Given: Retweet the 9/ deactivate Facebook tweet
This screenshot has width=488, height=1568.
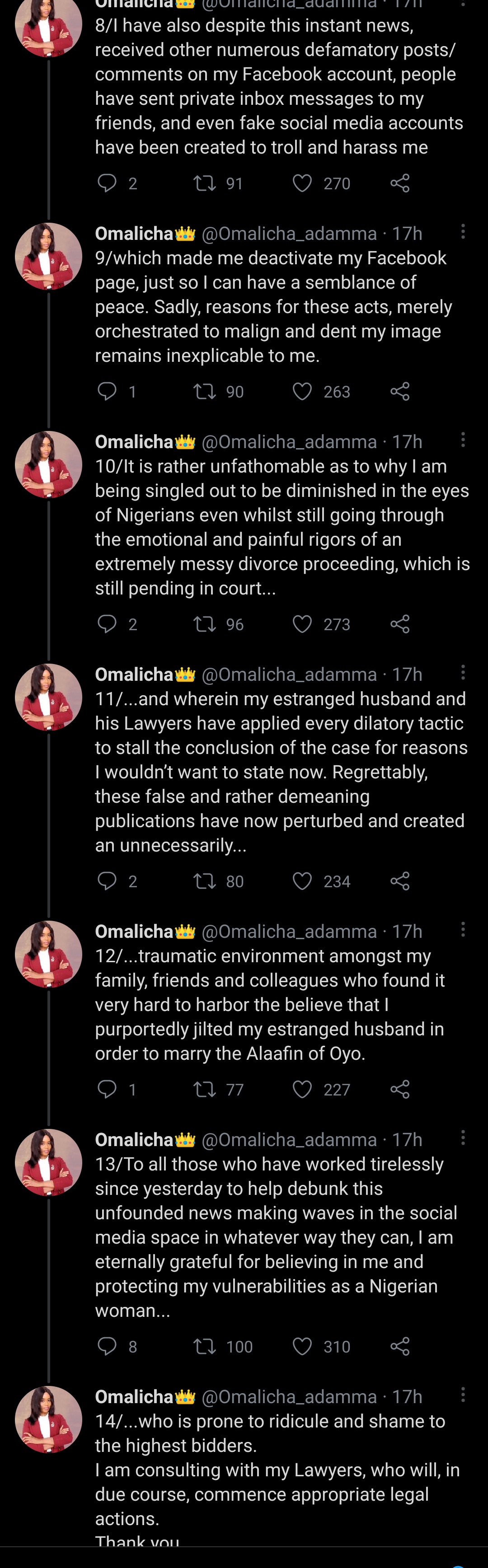Looking at the screenshot, I should (x=204, y=391).
